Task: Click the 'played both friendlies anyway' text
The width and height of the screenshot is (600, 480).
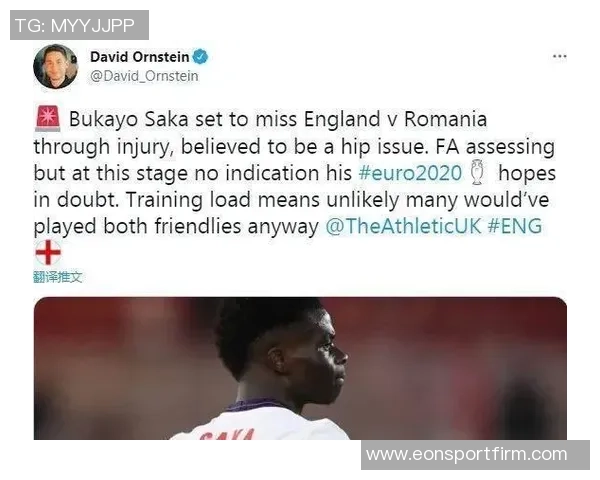Action: pos(176,227)
